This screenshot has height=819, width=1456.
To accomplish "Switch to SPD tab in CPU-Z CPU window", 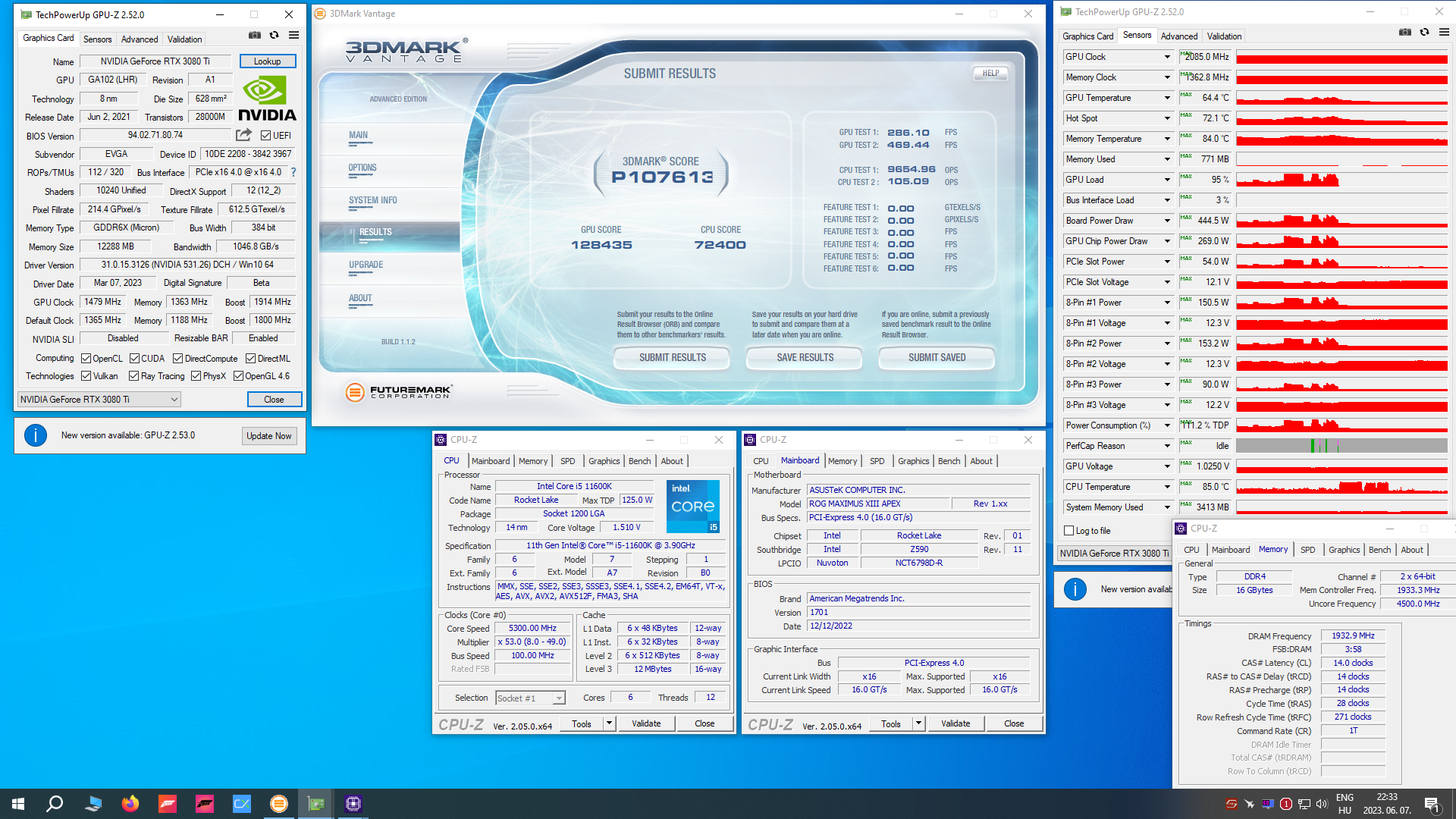I will coord(568,461).
